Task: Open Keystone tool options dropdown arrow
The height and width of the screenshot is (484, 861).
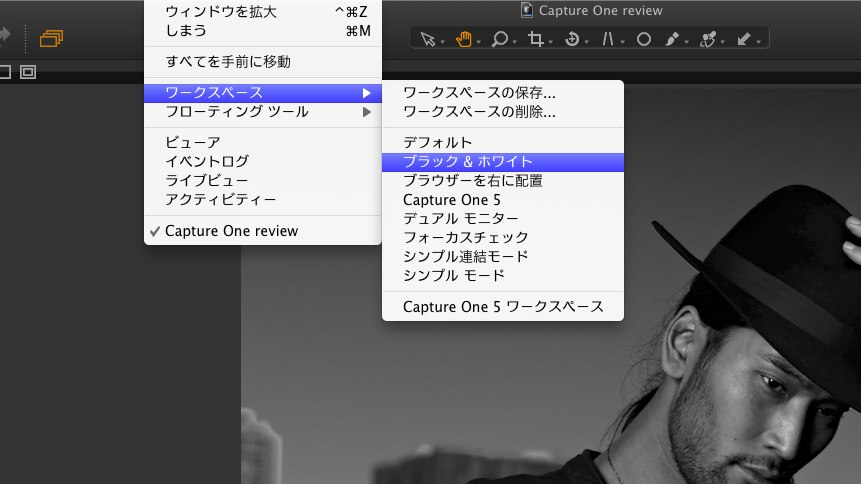Action: click(x=623, y=42)
